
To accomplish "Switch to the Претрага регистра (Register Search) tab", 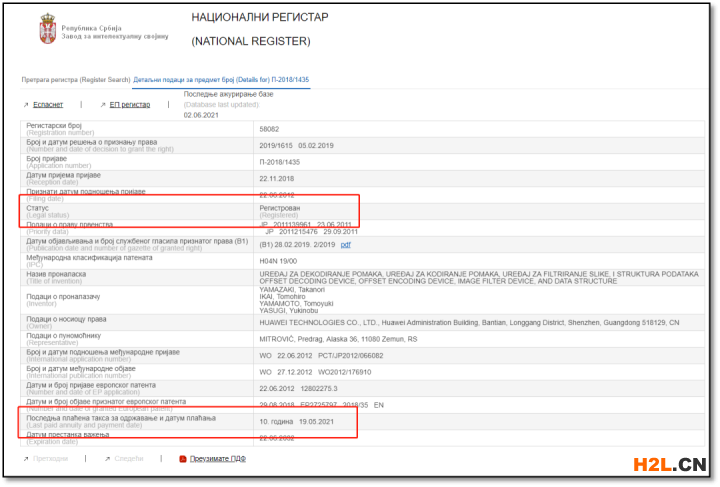I will coord(75,79).
